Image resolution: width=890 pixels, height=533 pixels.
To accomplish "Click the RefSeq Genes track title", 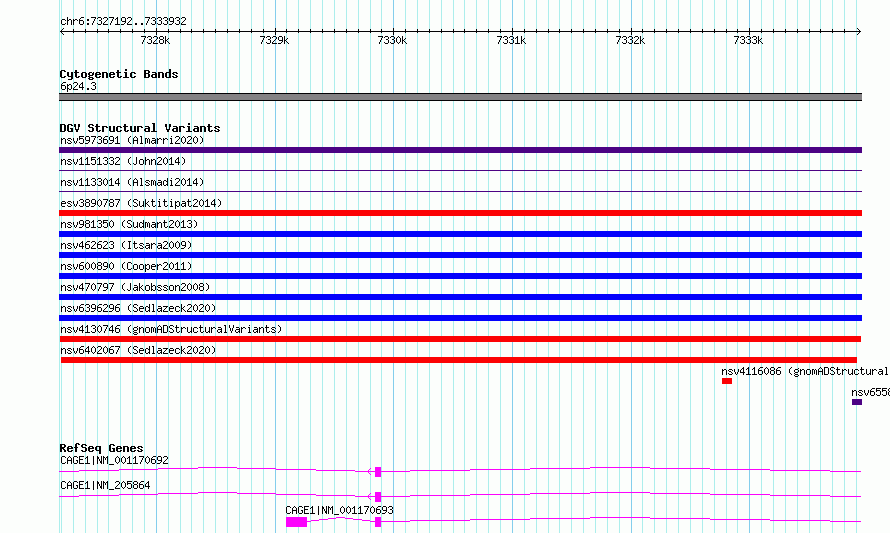I will coord(101,448).
